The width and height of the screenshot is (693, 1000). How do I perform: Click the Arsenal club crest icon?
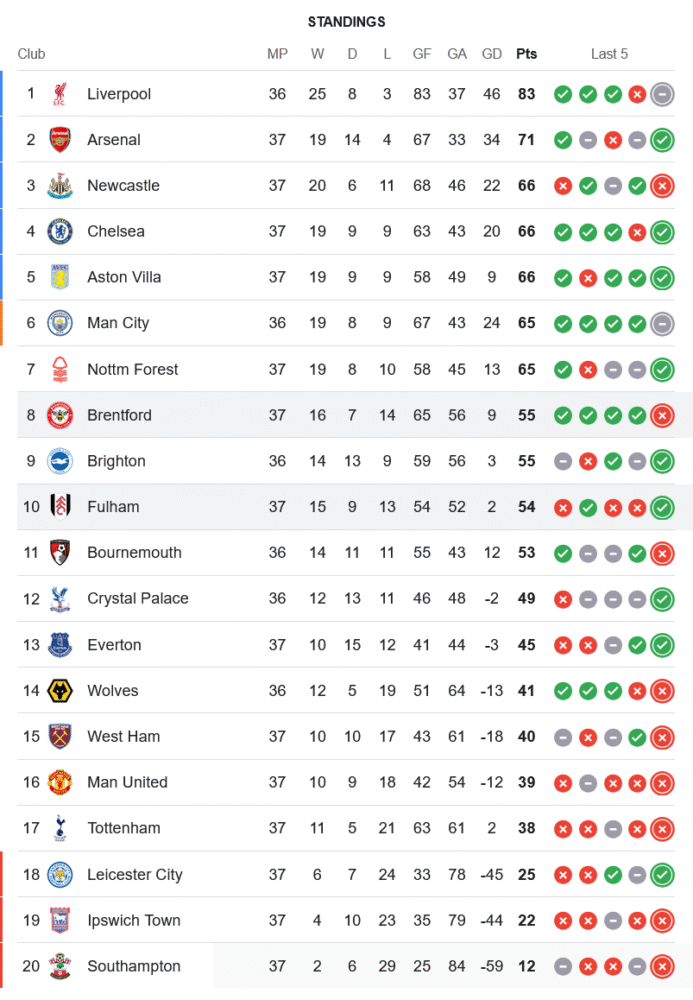click(60, 140)
